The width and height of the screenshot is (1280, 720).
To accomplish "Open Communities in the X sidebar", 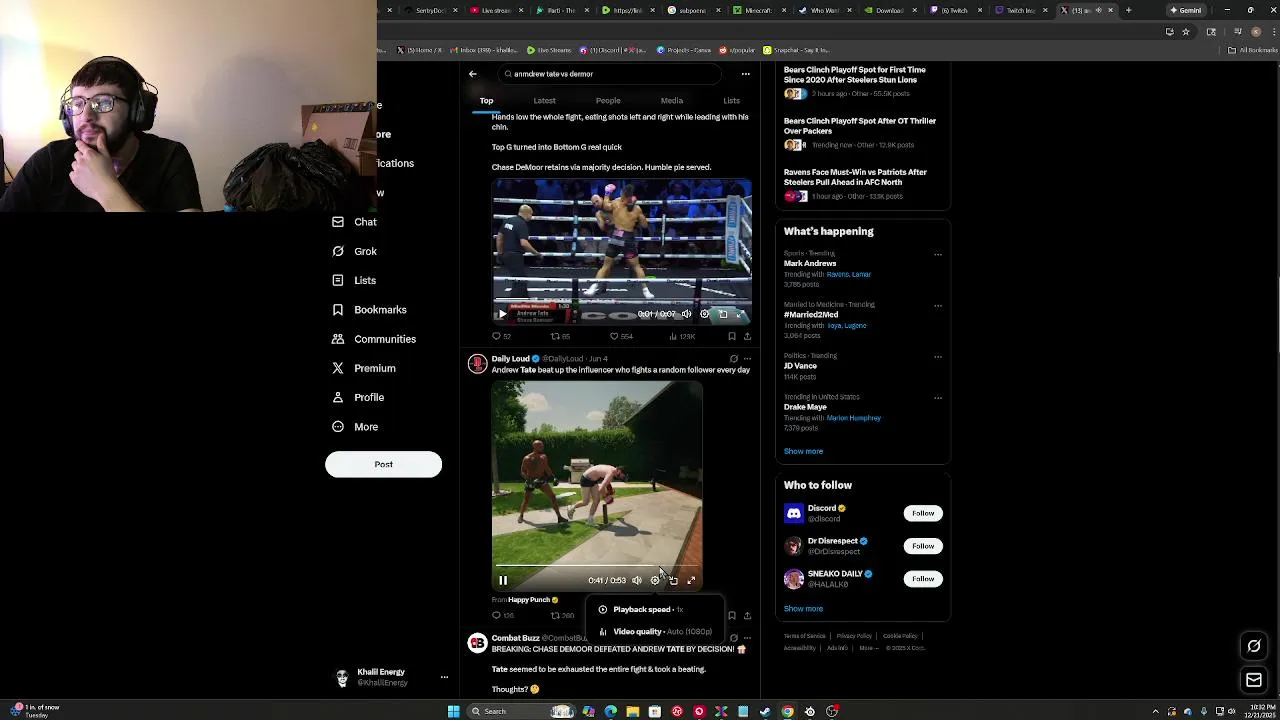I will 373,339.
